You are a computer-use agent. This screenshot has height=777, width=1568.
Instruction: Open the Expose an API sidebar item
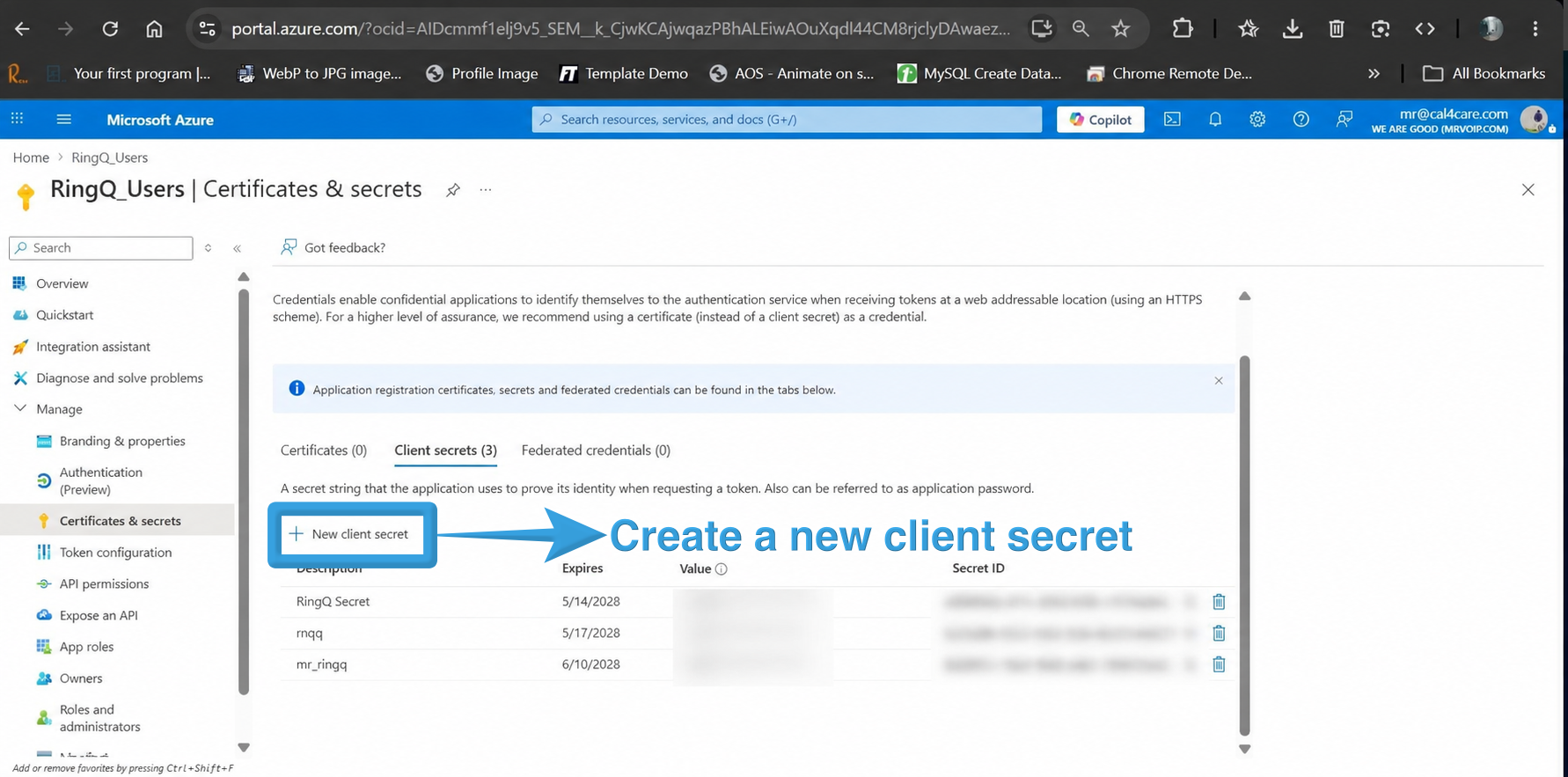[99, 615]
